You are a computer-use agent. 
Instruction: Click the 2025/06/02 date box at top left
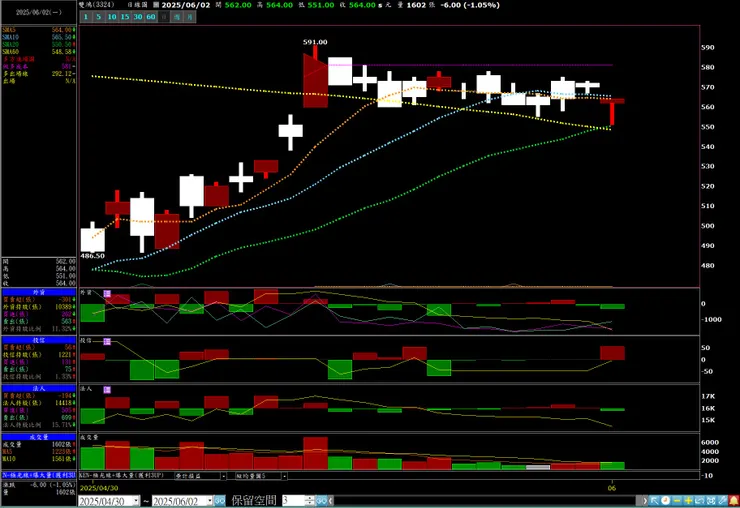(39, 12)
